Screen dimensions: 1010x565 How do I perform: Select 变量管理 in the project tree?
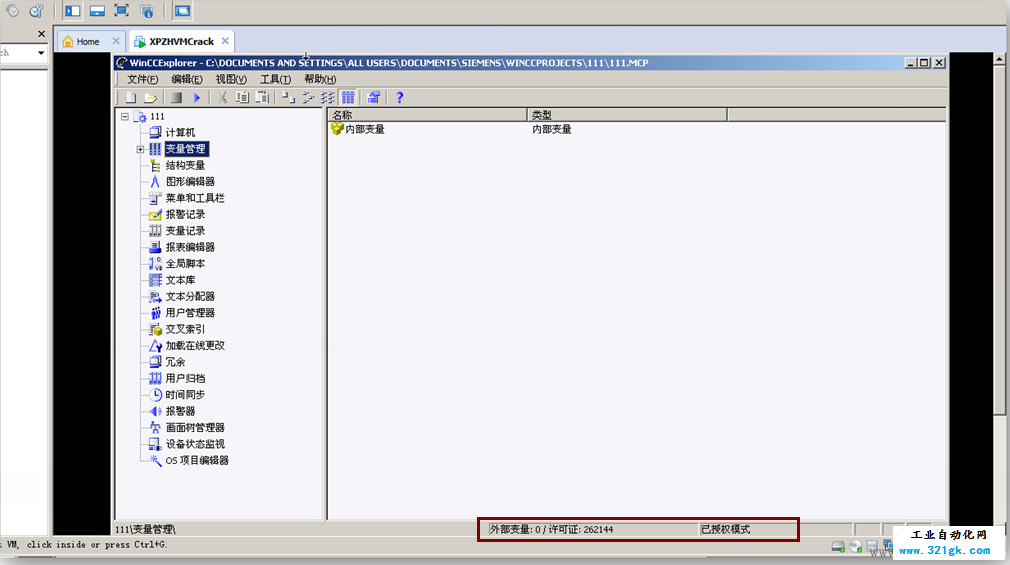[x=186, y=149]
